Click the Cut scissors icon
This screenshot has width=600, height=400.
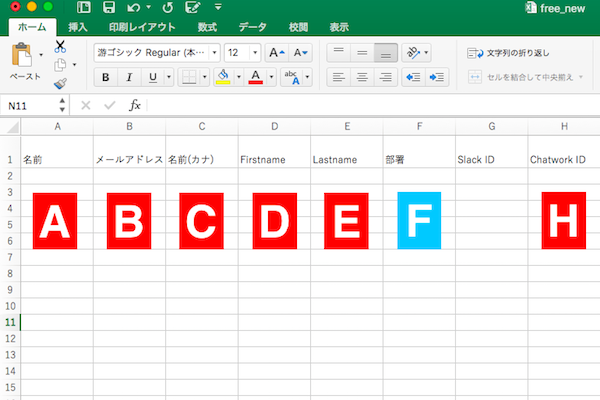pos(60,47)
